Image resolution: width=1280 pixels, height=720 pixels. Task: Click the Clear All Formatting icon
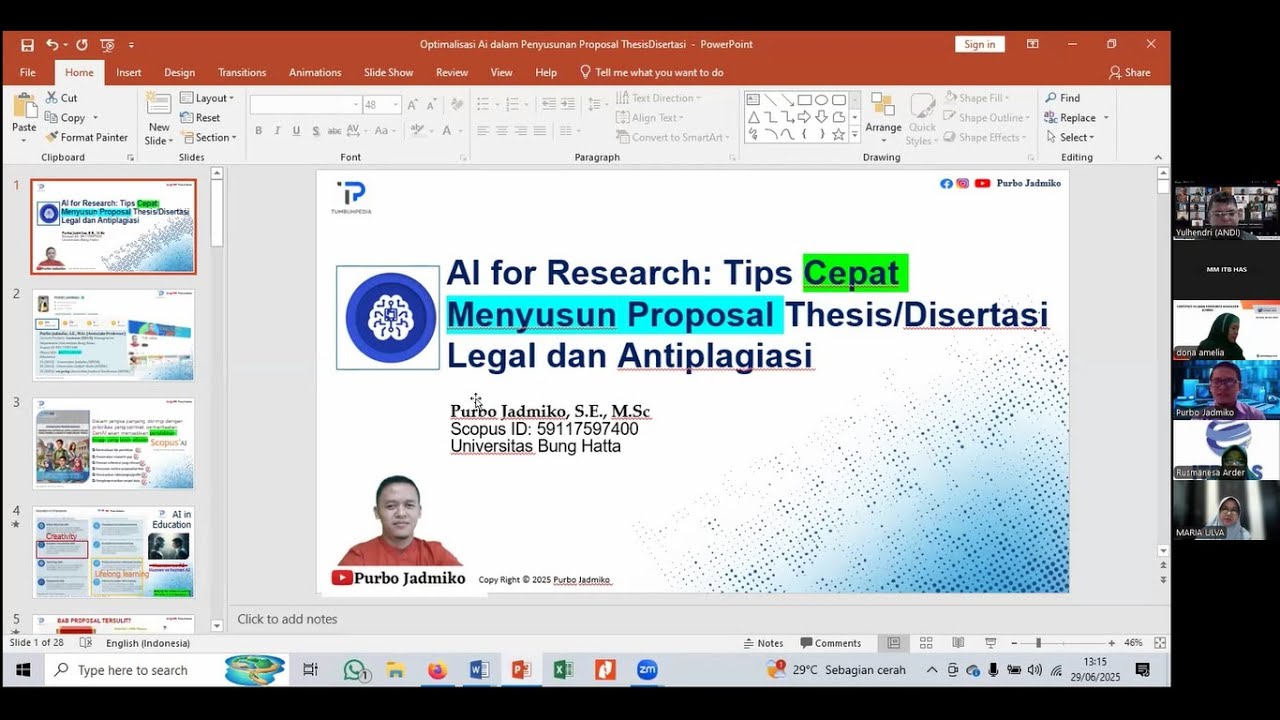[x=457, y=104]
